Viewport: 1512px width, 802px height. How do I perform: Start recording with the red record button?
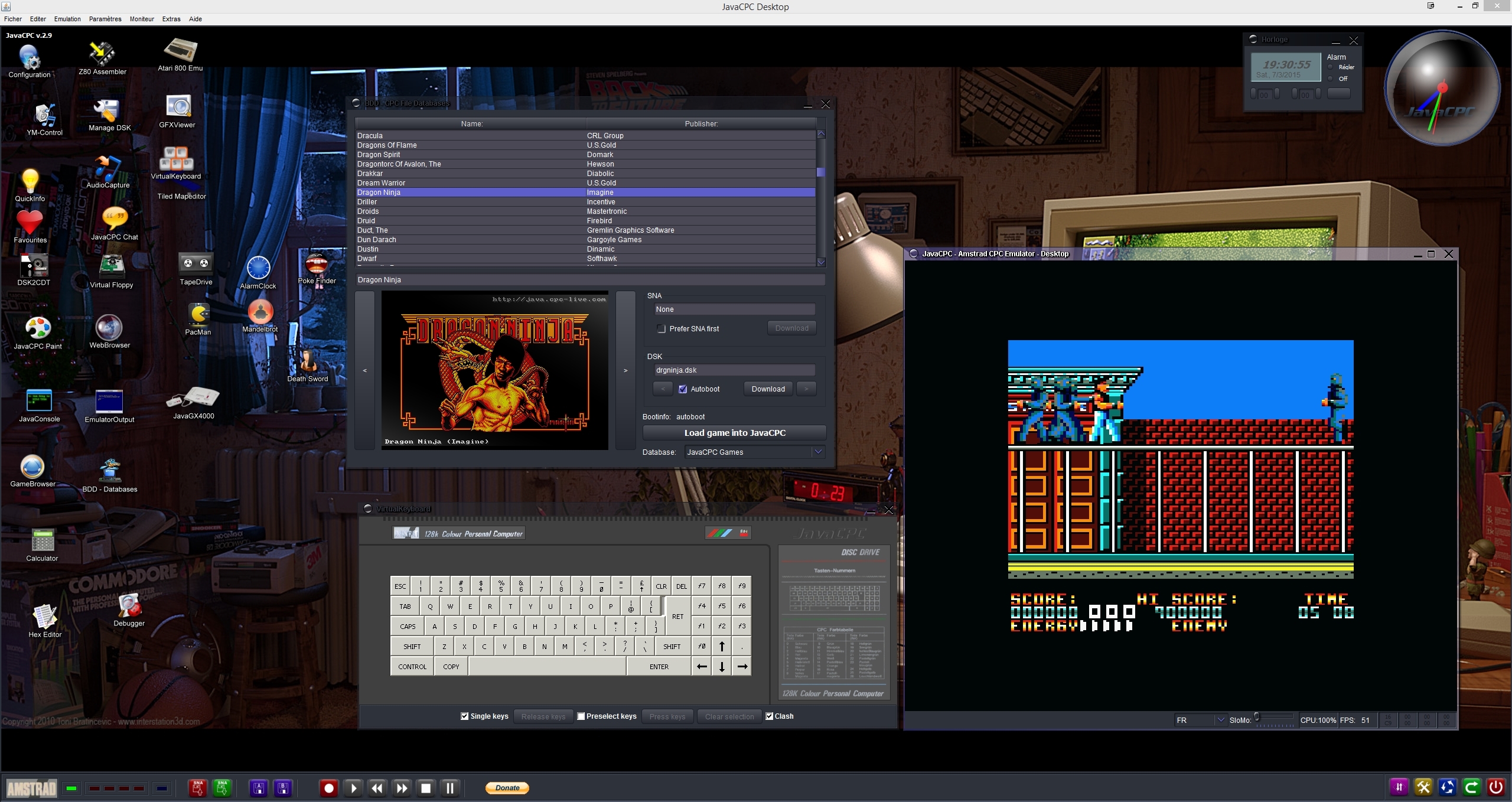[x=329, y=788]
